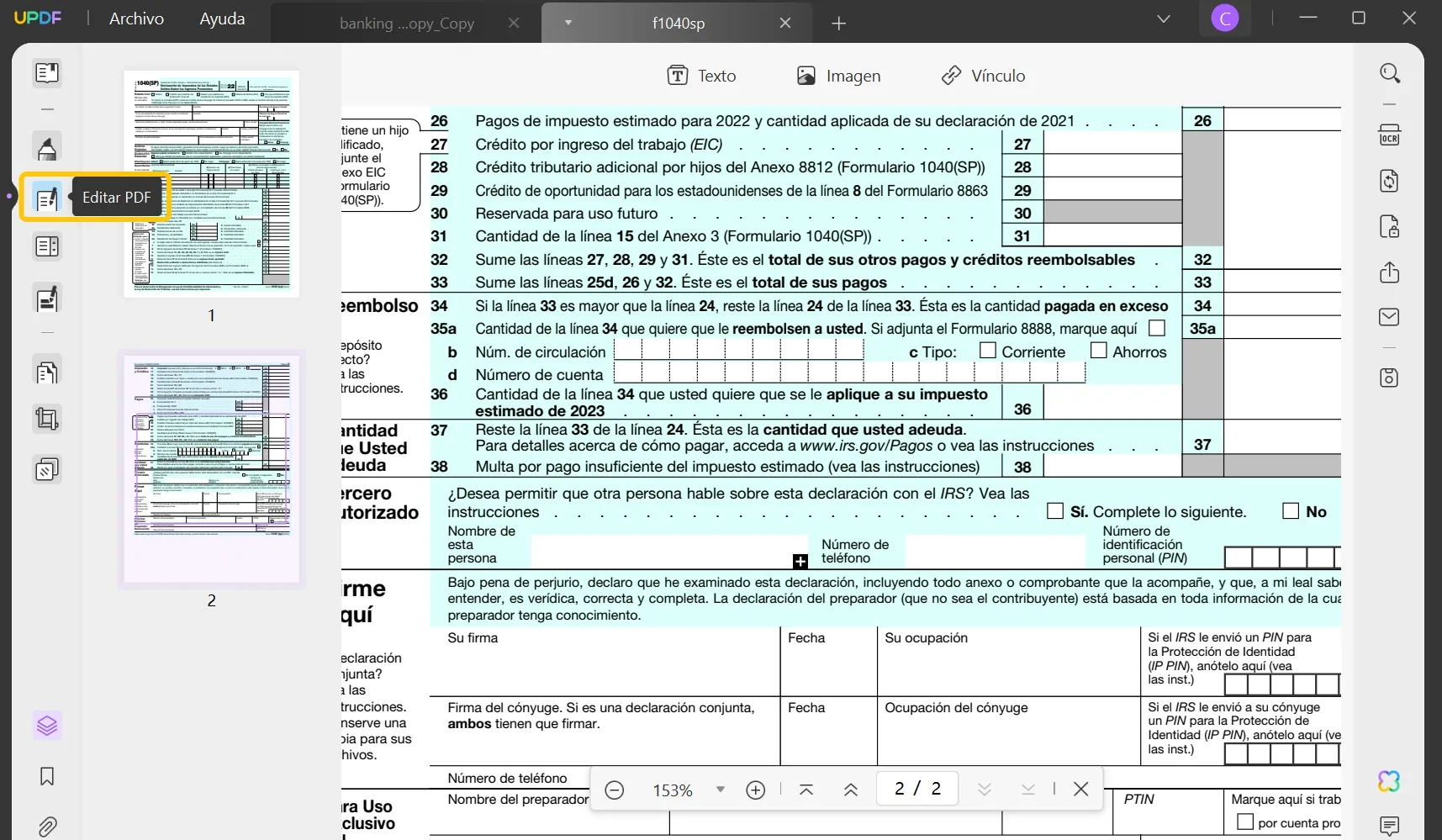Select page 2 thumbnail
This screenshot has width=1442, height=840.
pos(211,469)
